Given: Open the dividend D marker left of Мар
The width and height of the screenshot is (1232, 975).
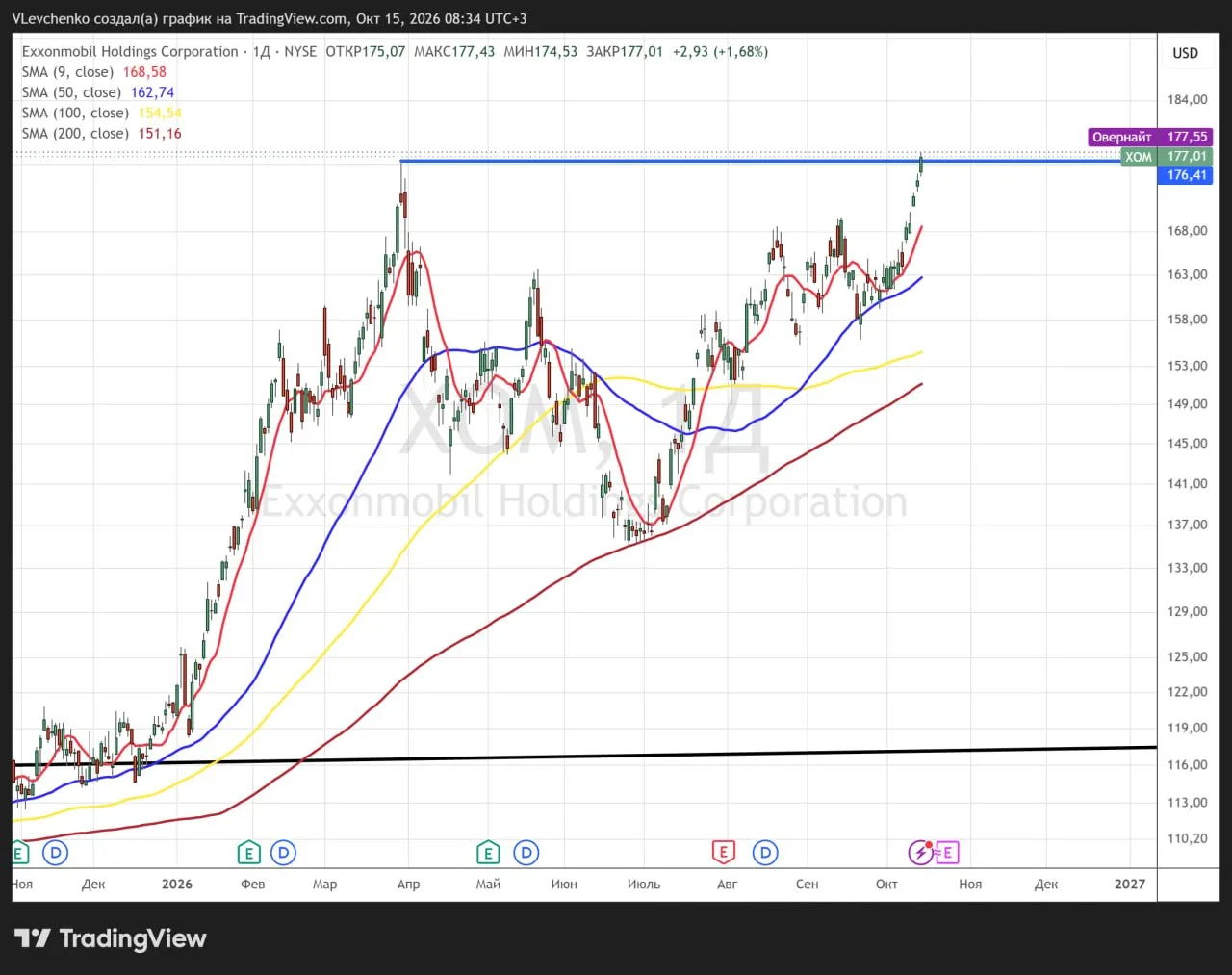Looking at the screenshot, I should [283, 853].
